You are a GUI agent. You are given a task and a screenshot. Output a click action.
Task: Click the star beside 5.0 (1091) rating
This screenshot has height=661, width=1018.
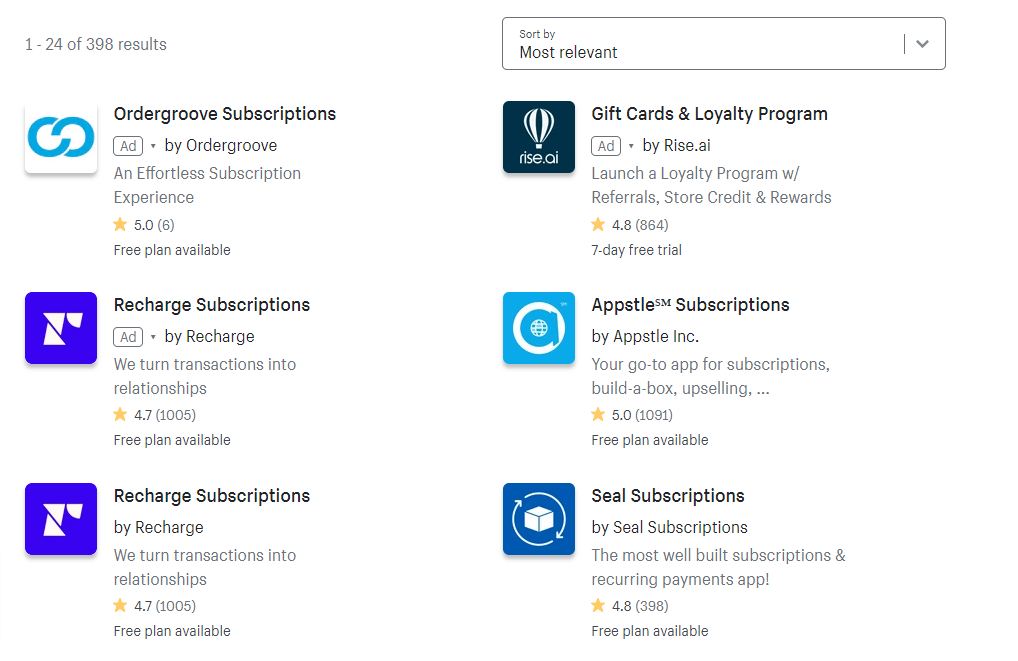point(598,414)
